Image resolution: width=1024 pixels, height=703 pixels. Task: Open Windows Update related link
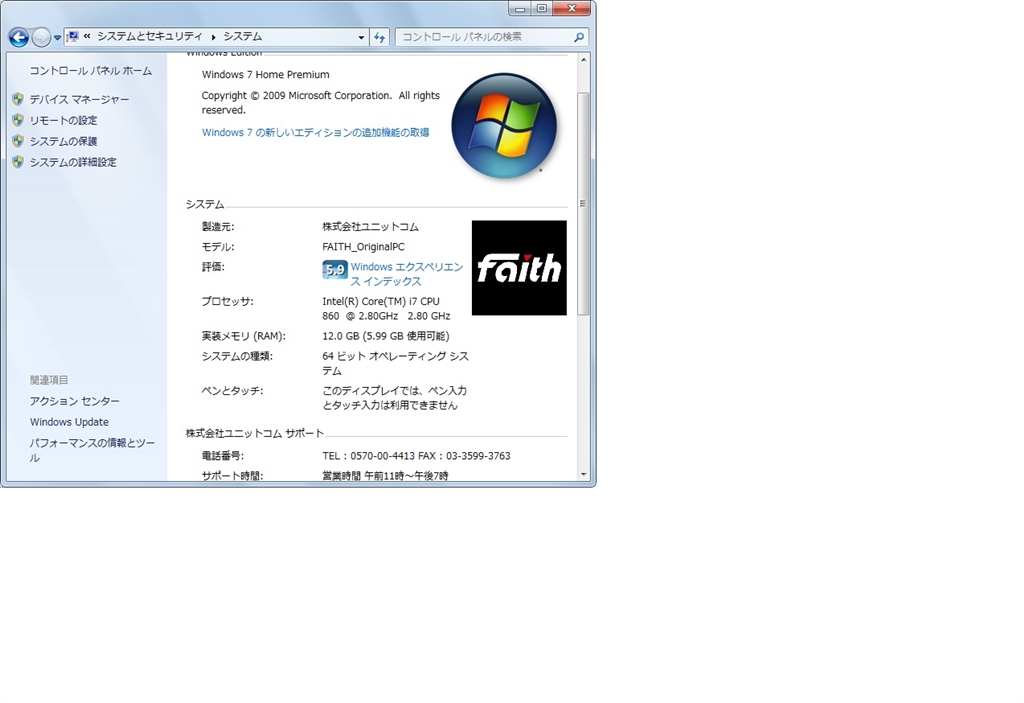point(69,422)
